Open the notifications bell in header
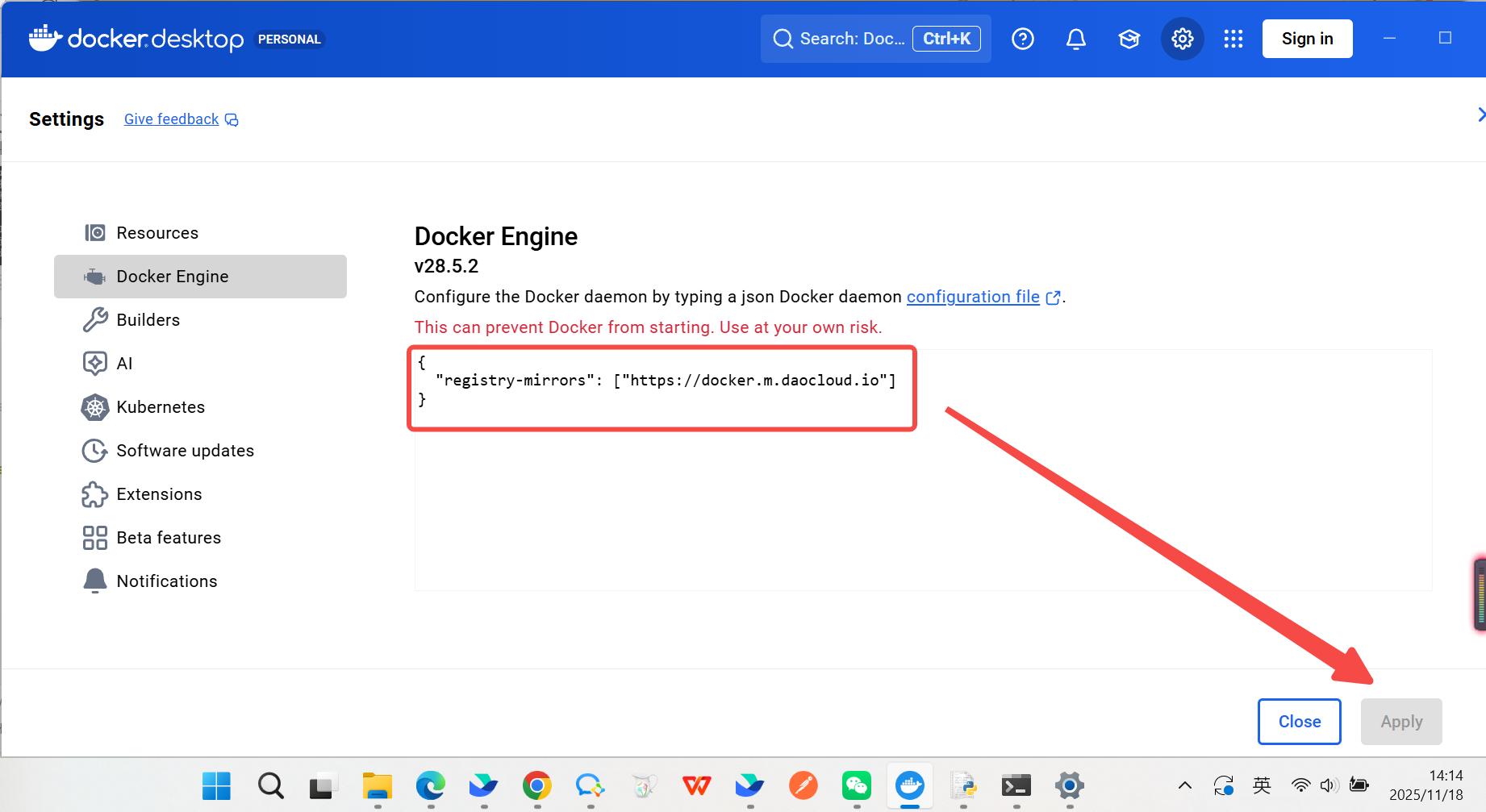Screen dimensions: 1486x812 (x=1076, y=39)
